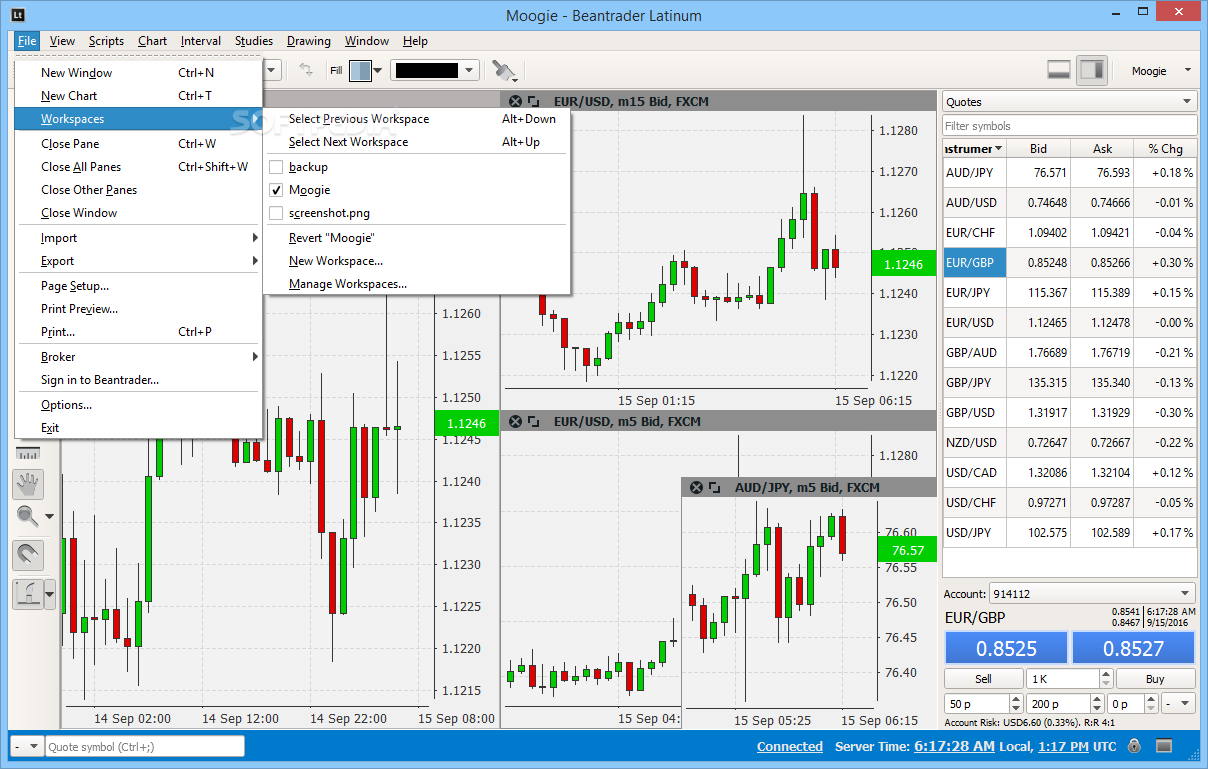Click the 0.8527 ask price button

1134,648
